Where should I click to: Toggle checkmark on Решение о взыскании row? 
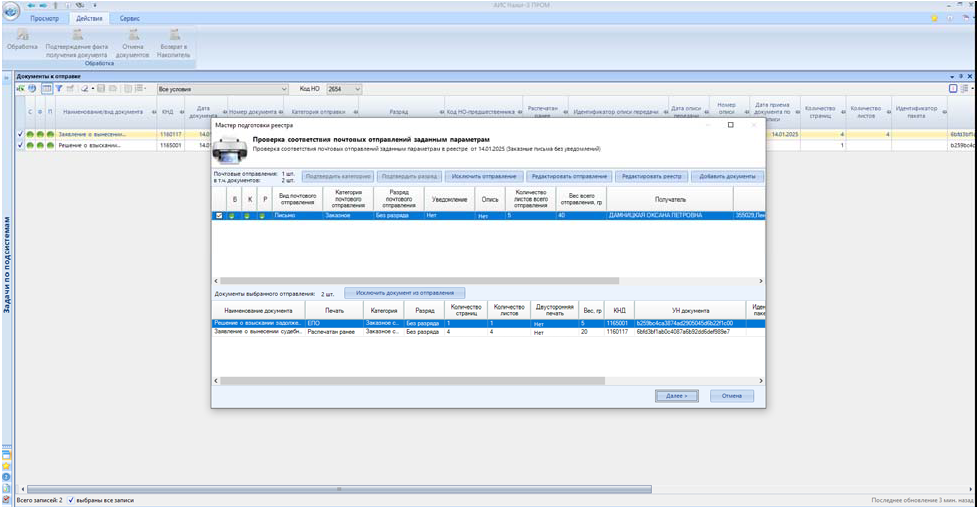point(19,145)
